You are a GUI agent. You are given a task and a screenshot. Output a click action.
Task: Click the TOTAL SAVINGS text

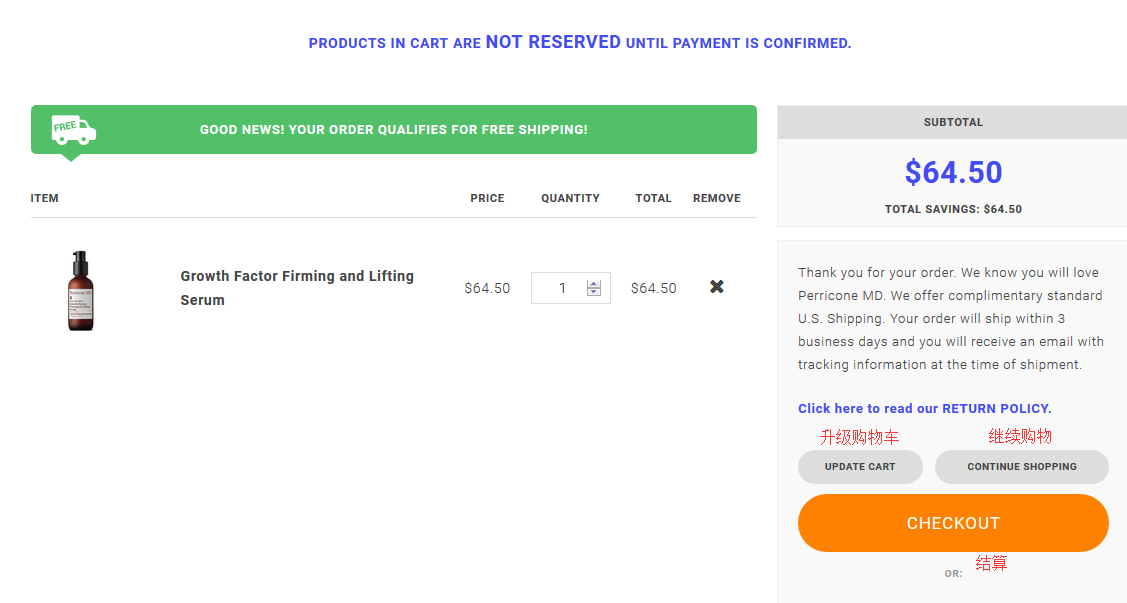[953, 210]
